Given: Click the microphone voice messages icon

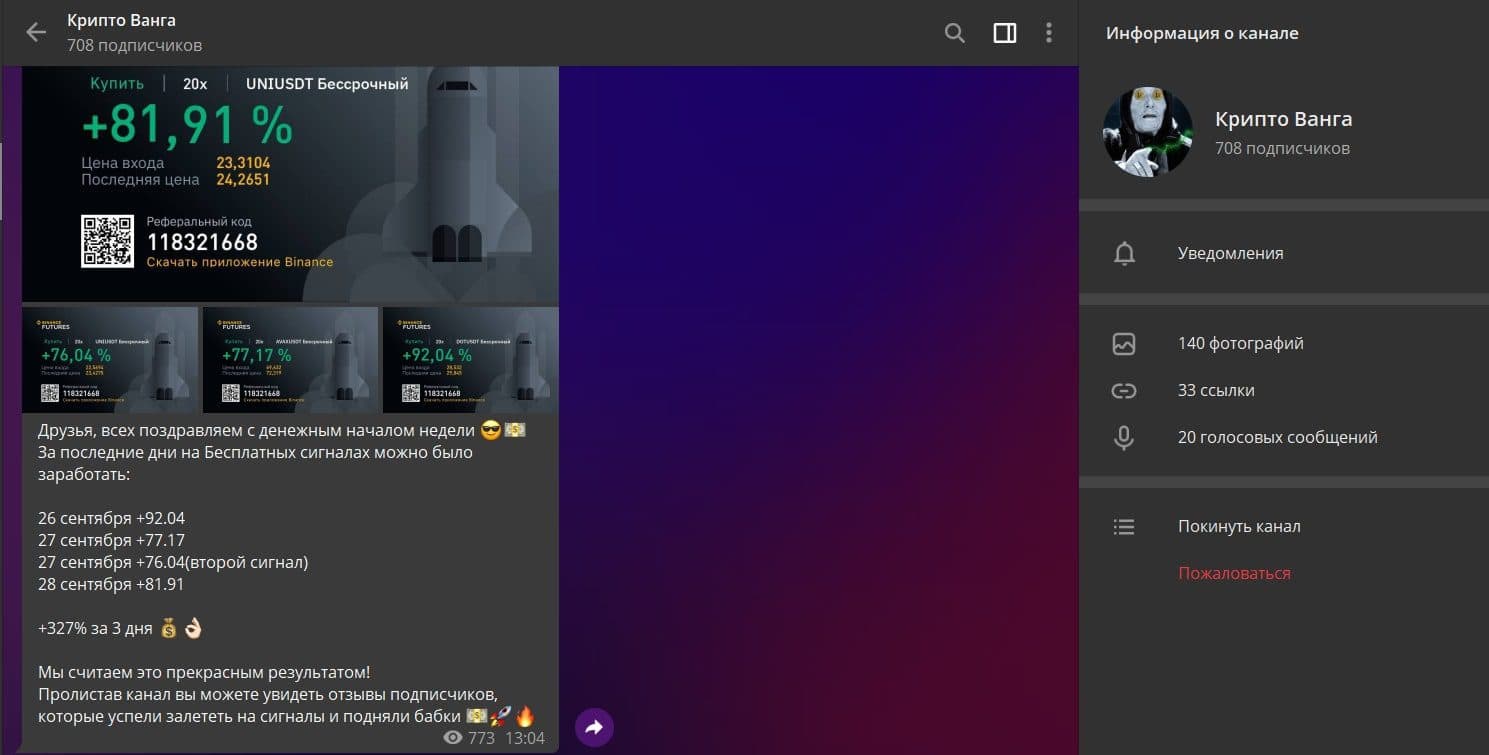Looking at the screenshot, I should [x=1124, y=437].
